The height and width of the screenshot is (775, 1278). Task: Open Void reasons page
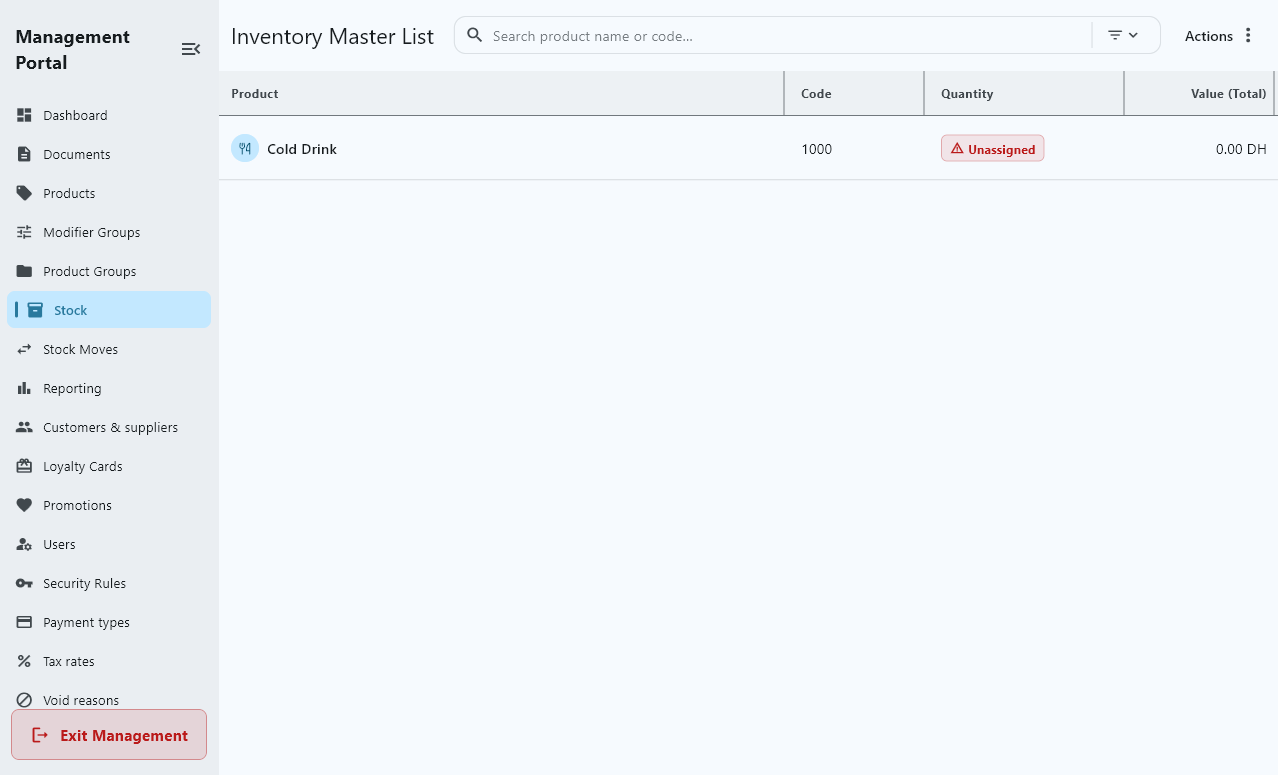click(x=109, y=700)
